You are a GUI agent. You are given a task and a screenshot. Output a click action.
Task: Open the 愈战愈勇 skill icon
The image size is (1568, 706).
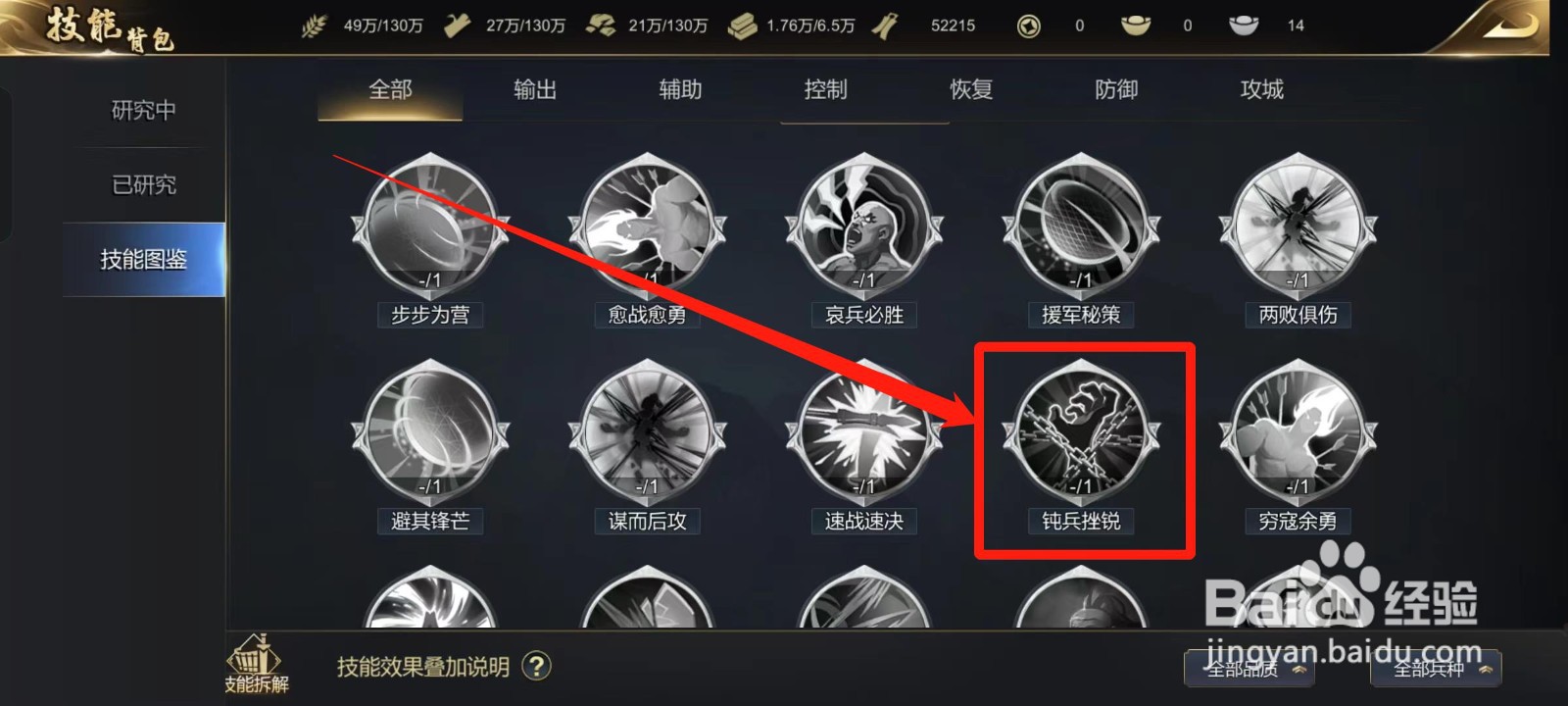647,228
